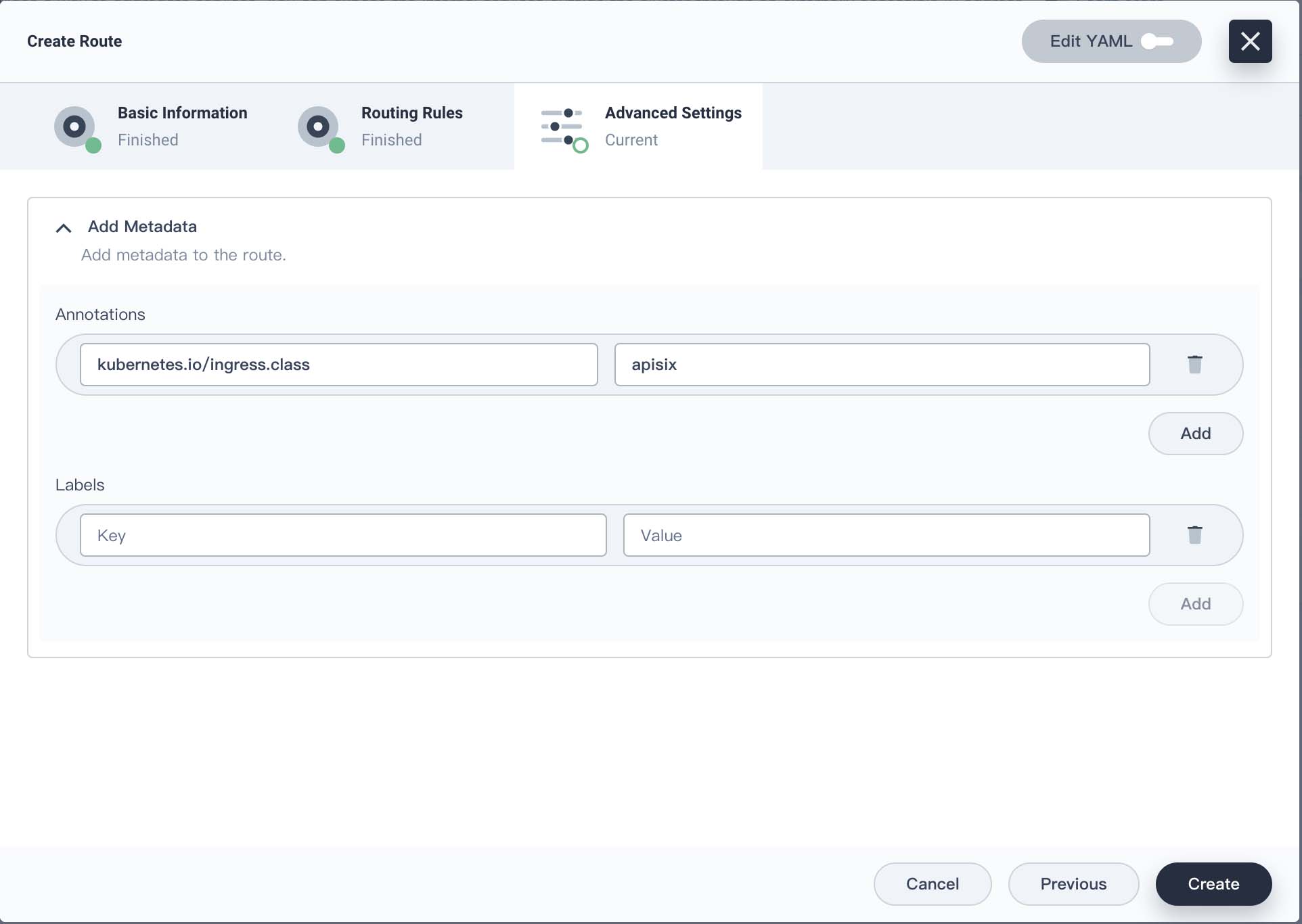Screen dimensions: 1302x924
Task: Click the Routing Rules step icon
Action: pyautogui.click(x=321, y=129)
